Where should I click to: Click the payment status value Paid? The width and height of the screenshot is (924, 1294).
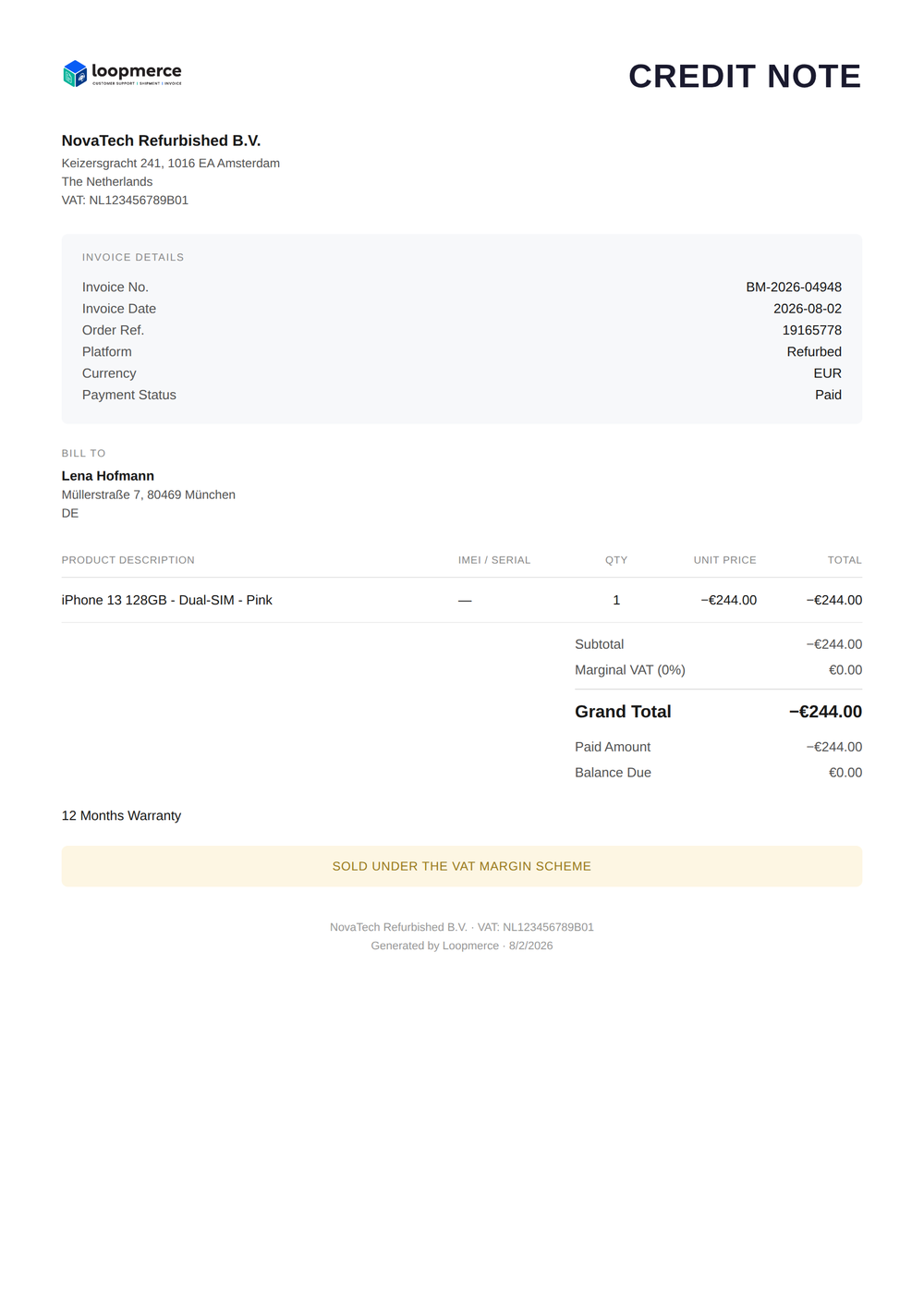click(x=829, y=395)
